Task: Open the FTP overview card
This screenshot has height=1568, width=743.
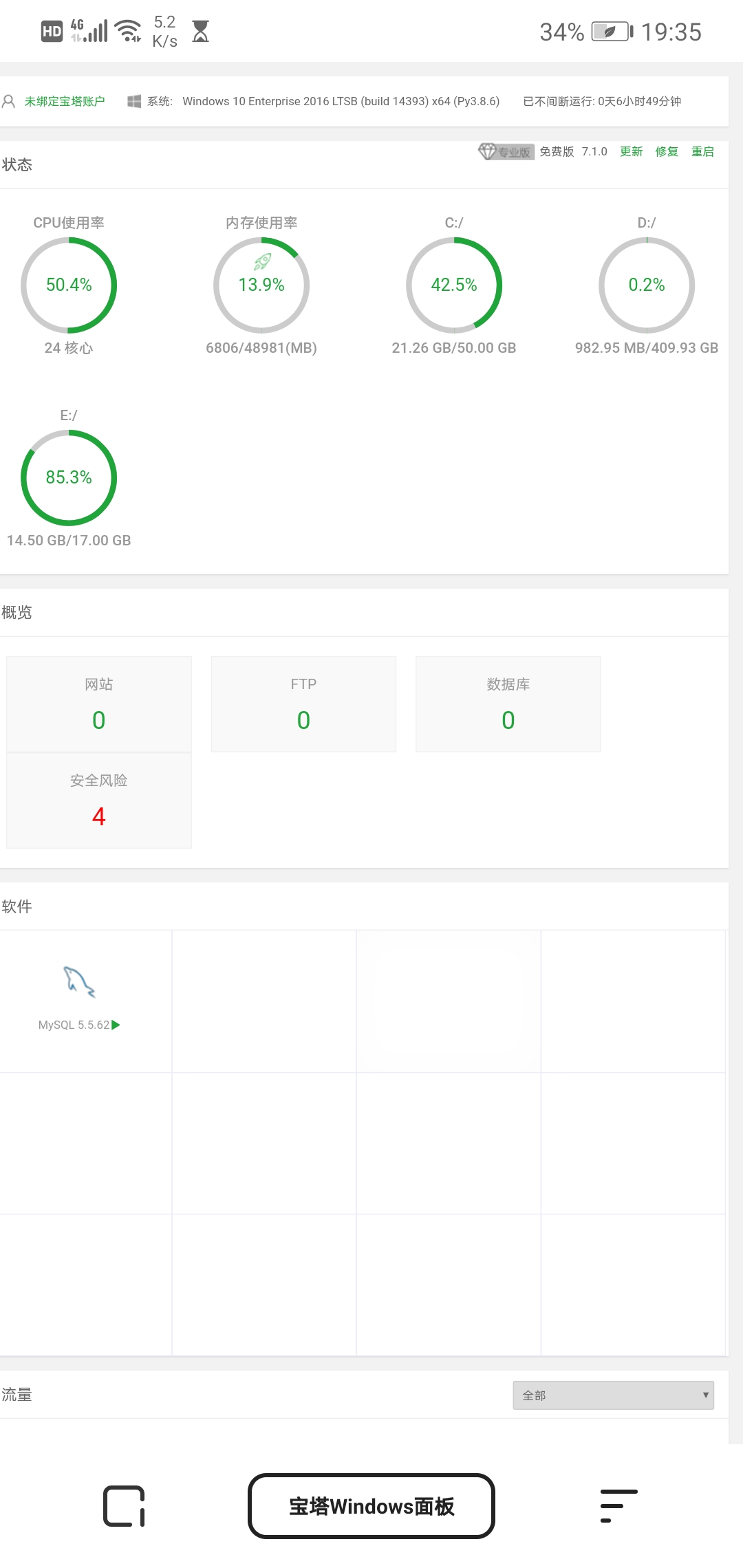Action: tap(303, 704)
